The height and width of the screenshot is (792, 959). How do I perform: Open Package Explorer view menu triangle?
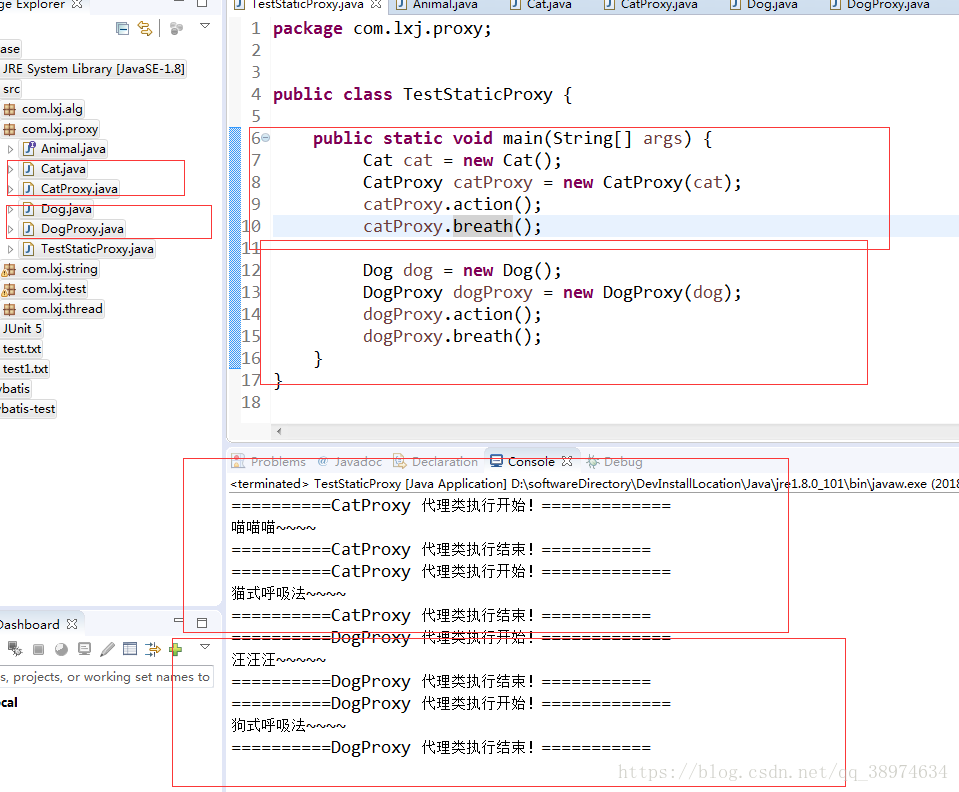[205, 26]
